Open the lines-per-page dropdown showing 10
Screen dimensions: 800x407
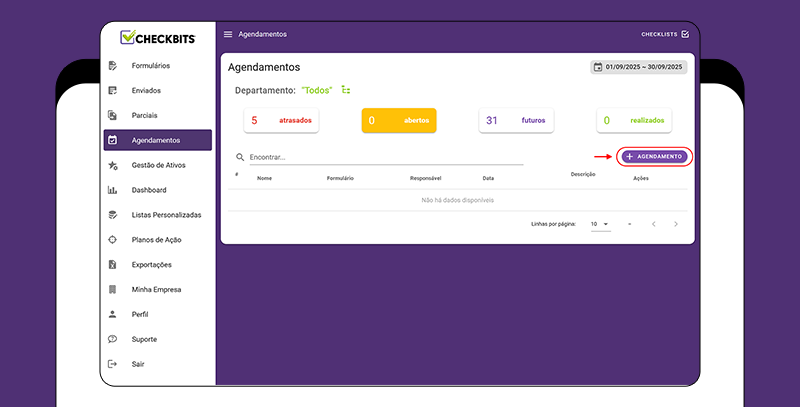coord(601,224)
